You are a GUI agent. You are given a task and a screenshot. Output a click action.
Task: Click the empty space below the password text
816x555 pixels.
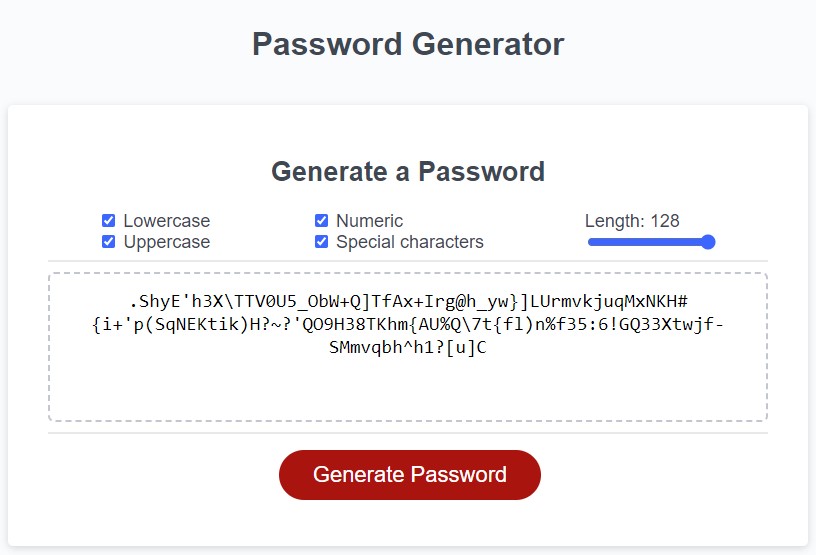(407, 391)
